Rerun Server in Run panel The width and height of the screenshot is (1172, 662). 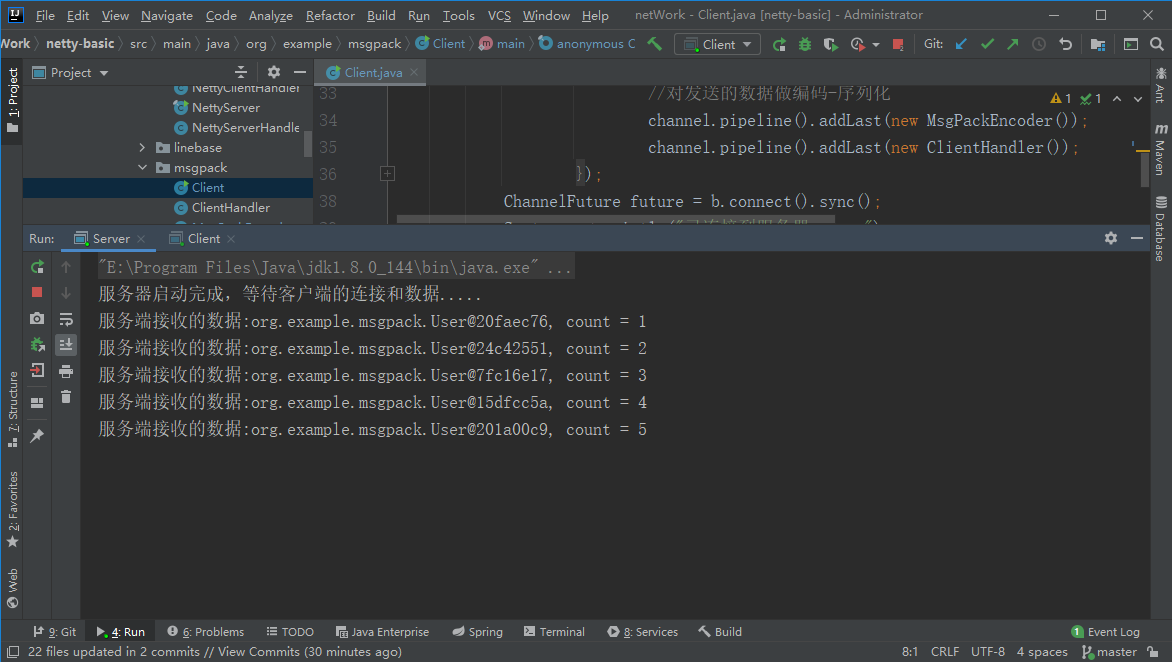[37, 267]
